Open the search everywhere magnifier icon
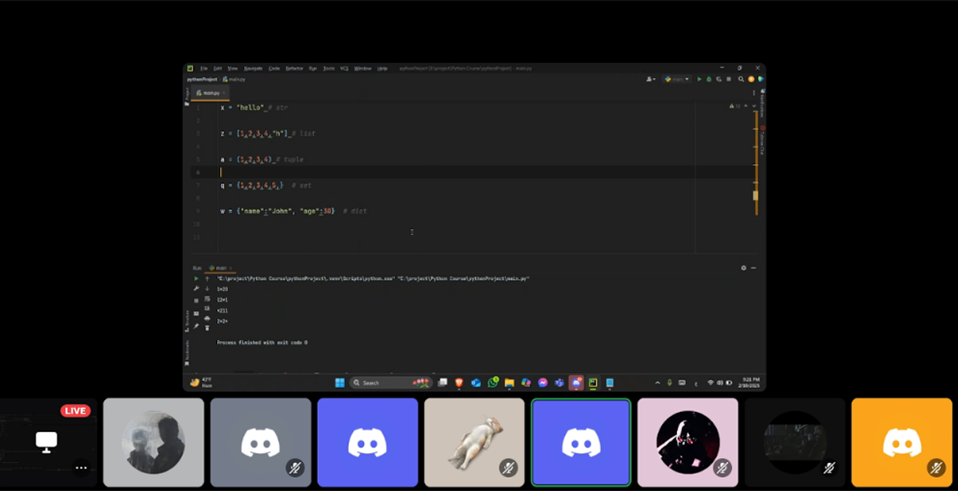The image size is (958, 491). (741, 79)
